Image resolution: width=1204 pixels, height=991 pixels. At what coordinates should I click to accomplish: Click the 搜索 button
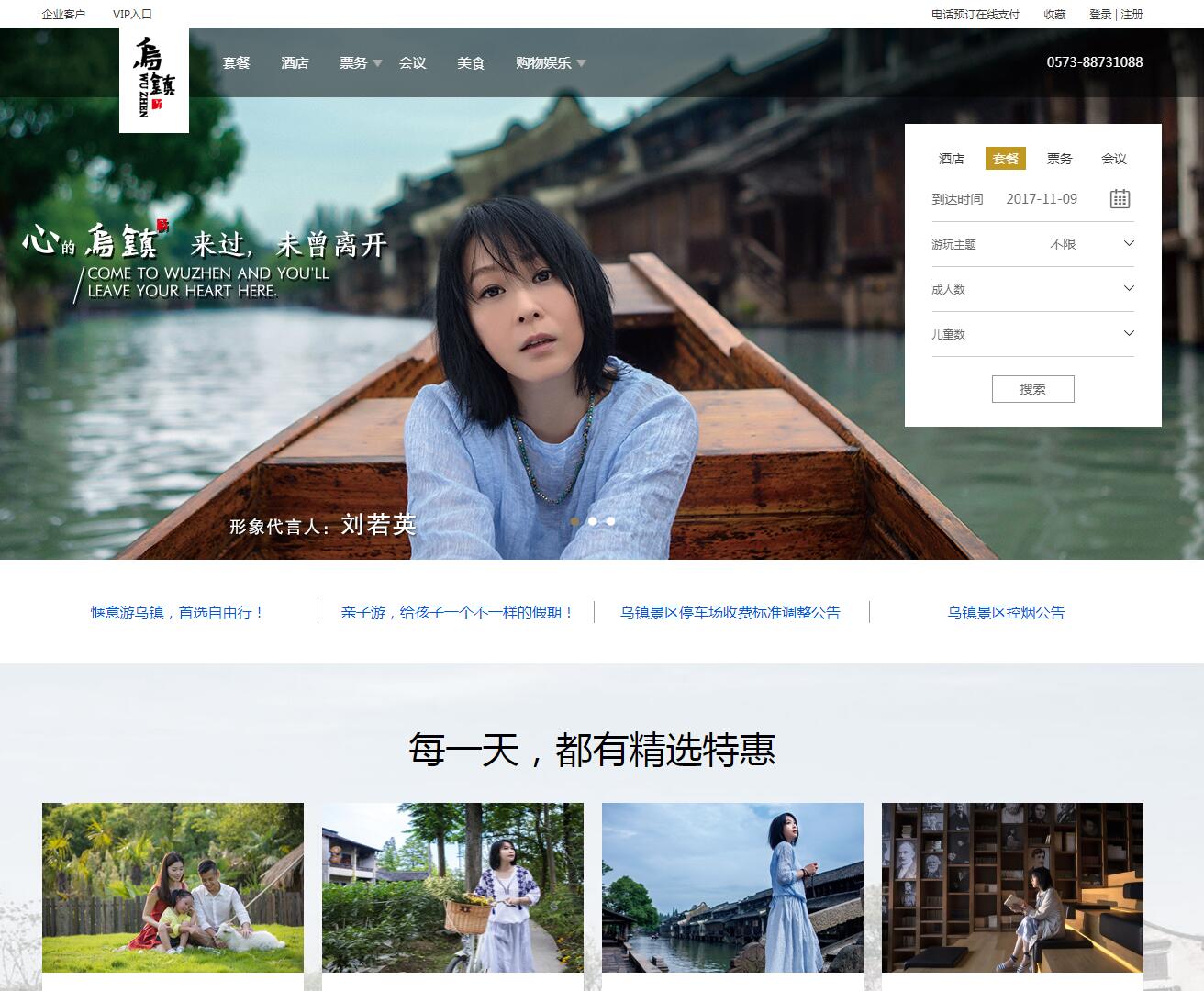pyautogui.click(x=1033, y=389)
